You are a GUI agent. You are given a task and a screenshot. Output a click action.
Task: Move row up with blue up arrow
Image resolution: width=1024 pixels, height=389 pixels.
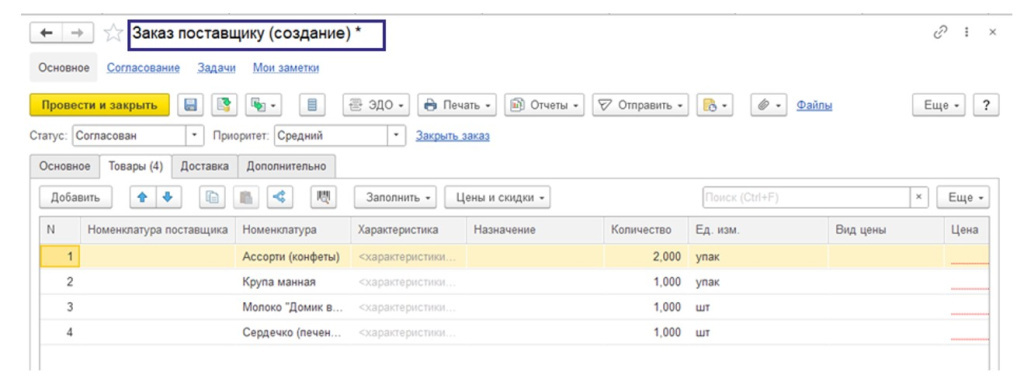click(142, 197)
